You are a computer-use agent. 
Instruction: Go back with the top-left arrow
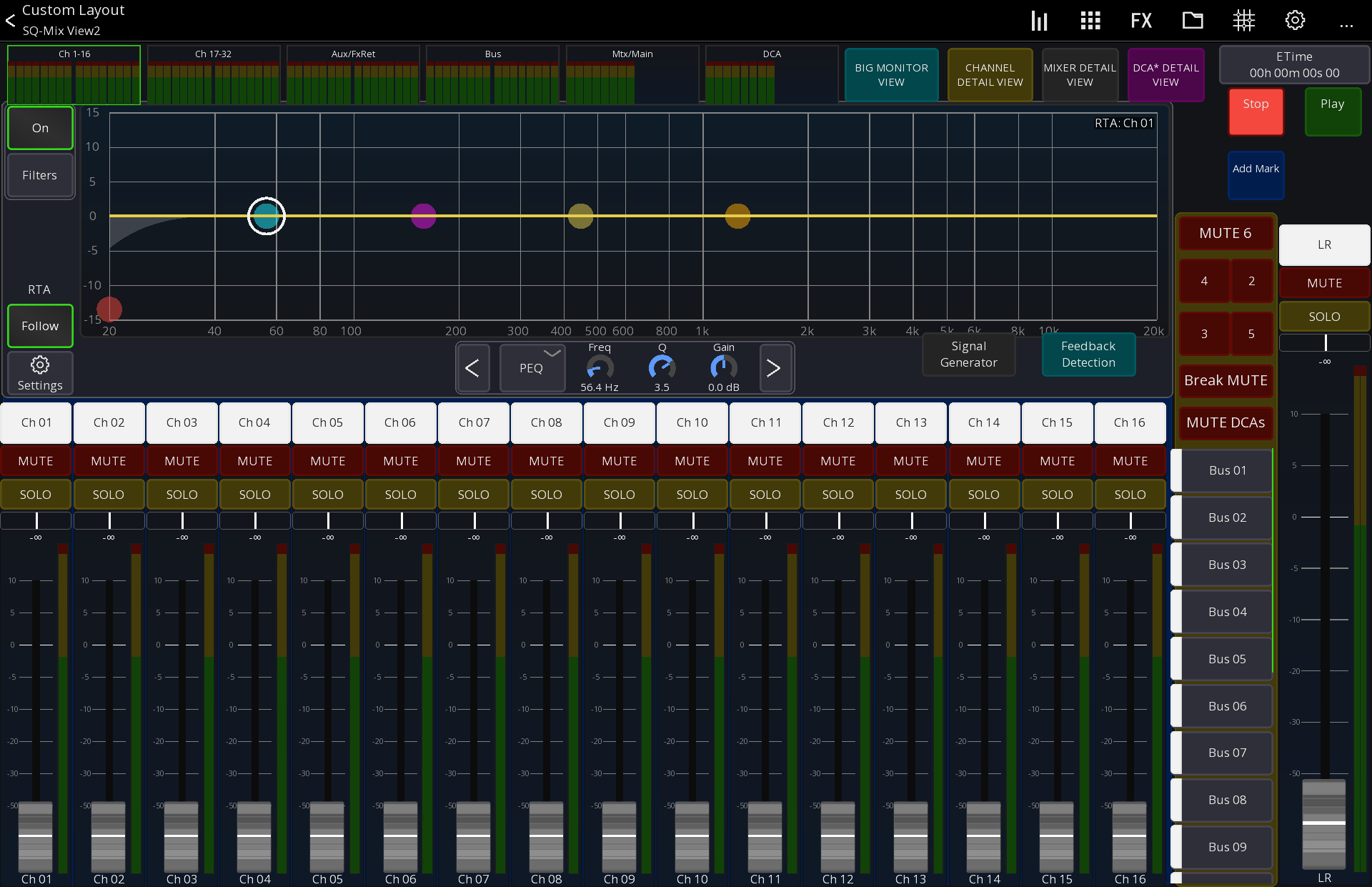tap(11, 21)
